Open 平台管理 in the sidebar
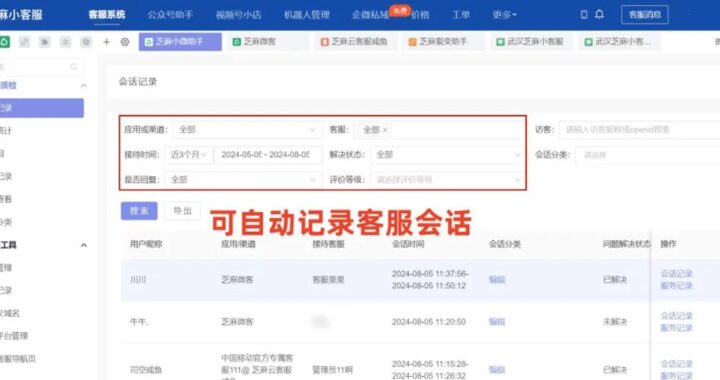This screenshot has width=720, height=380. tap(14, 336)
